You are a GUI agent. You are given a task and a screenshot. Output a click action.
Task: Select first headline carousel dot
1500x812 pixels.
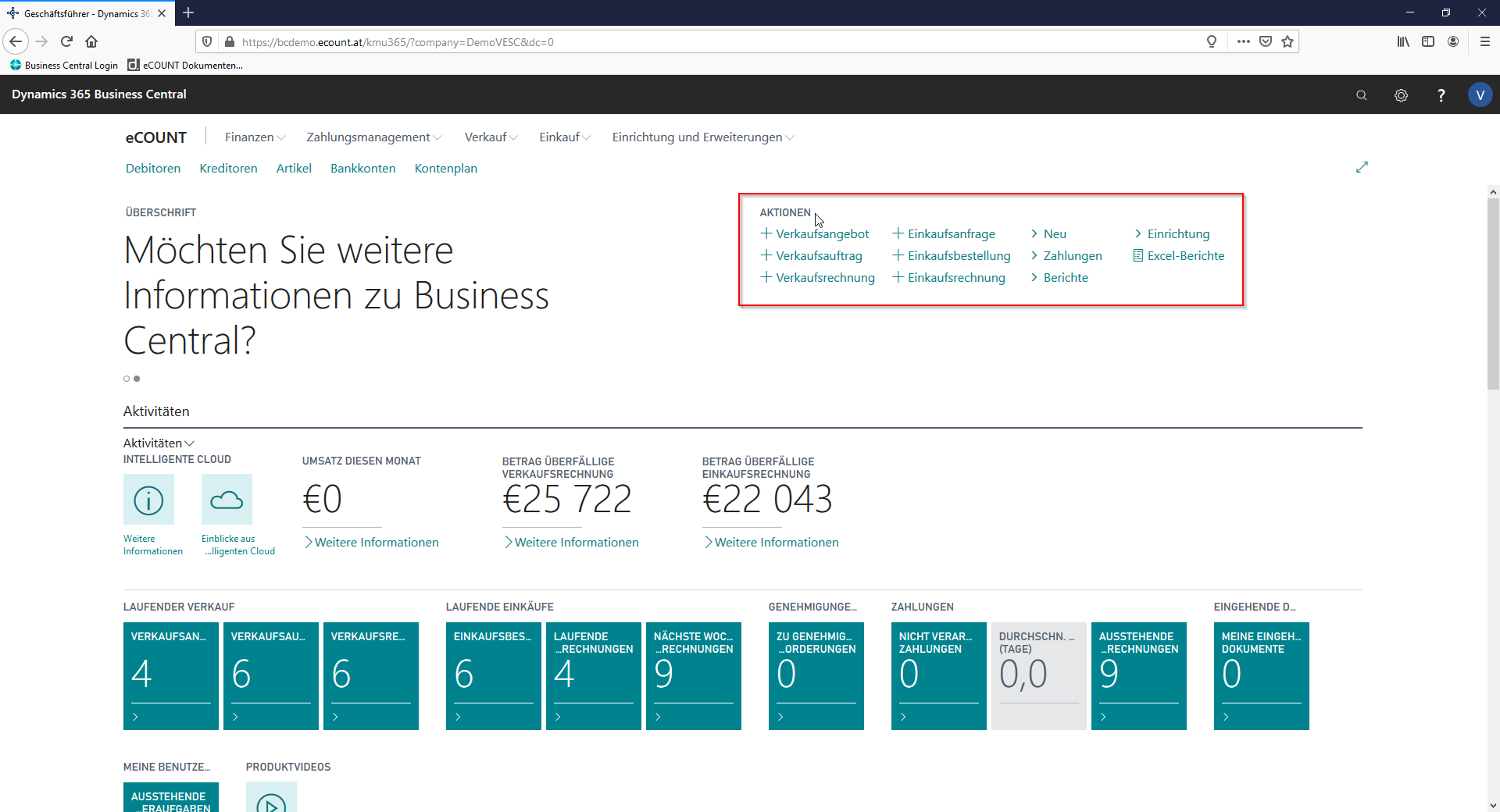[x=127, y=379]
